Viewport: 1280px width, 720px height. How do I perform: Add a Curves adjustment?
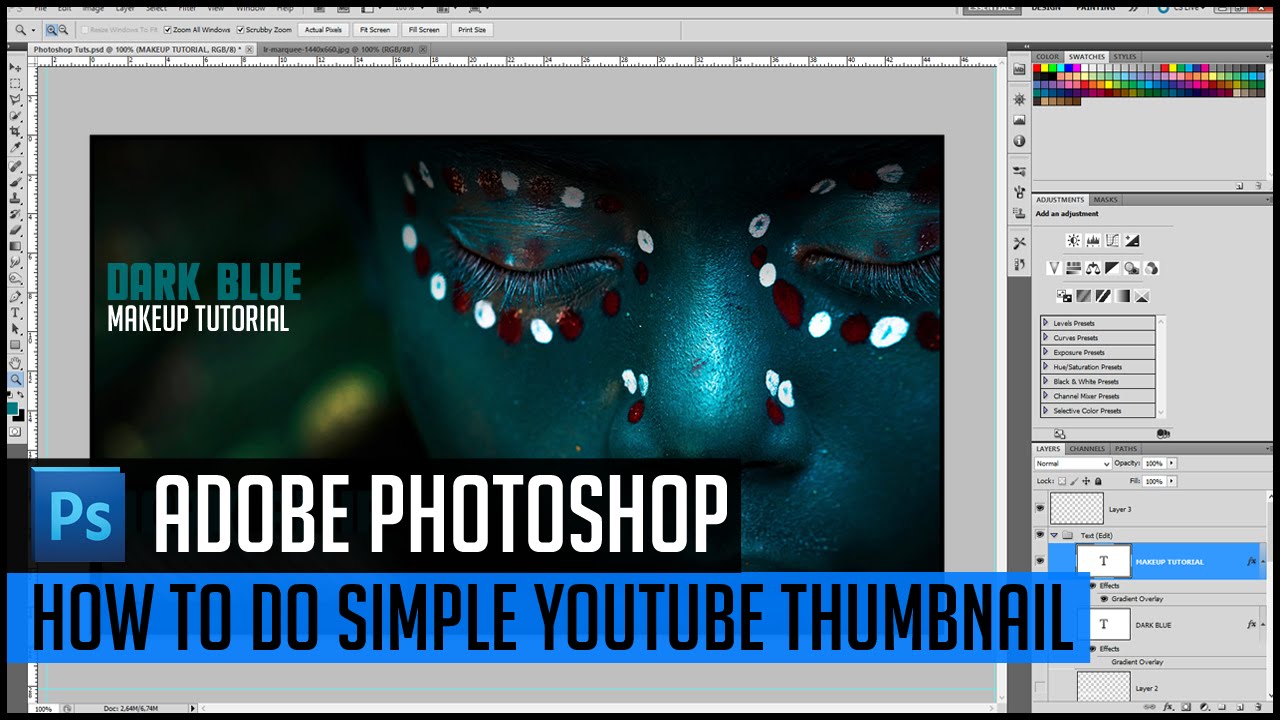point(1112,240)
